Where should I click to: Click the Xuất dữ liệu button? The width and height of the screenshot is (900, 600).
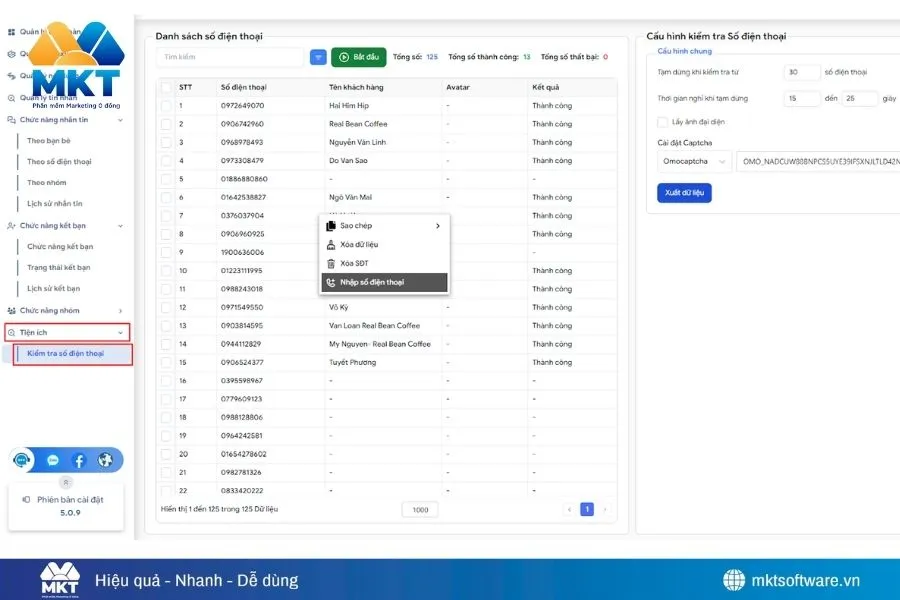684,193
